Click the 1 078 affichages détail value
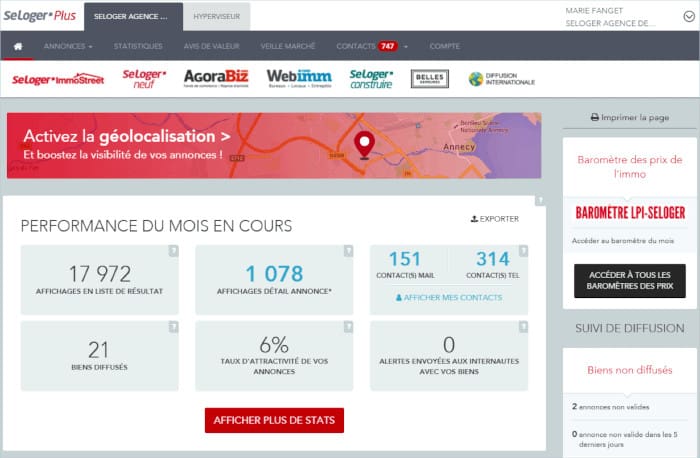The image size is (700, 458). click(x=275, y=274)
